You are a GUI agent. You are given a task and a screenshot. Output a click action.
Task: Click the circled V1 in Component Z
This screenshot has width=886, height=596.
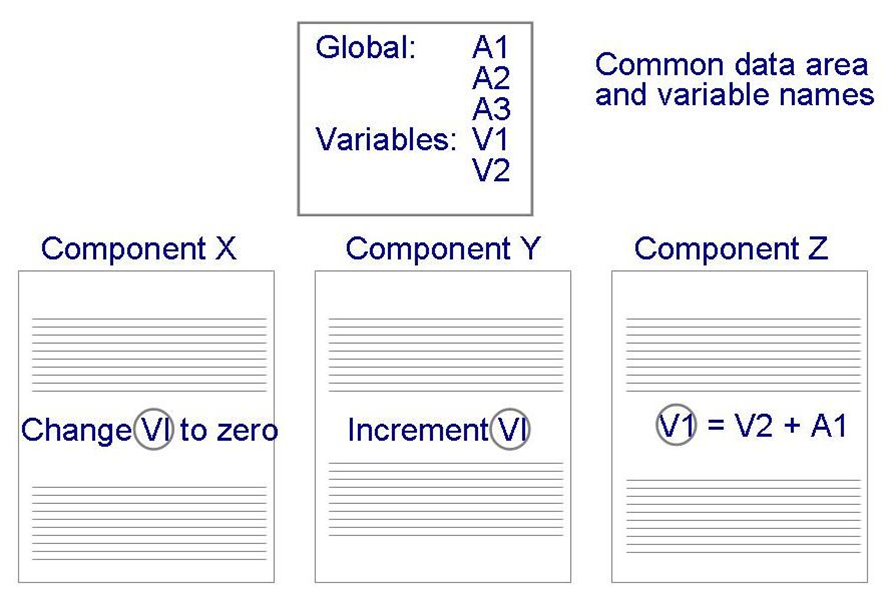click(x=676, y=426)
